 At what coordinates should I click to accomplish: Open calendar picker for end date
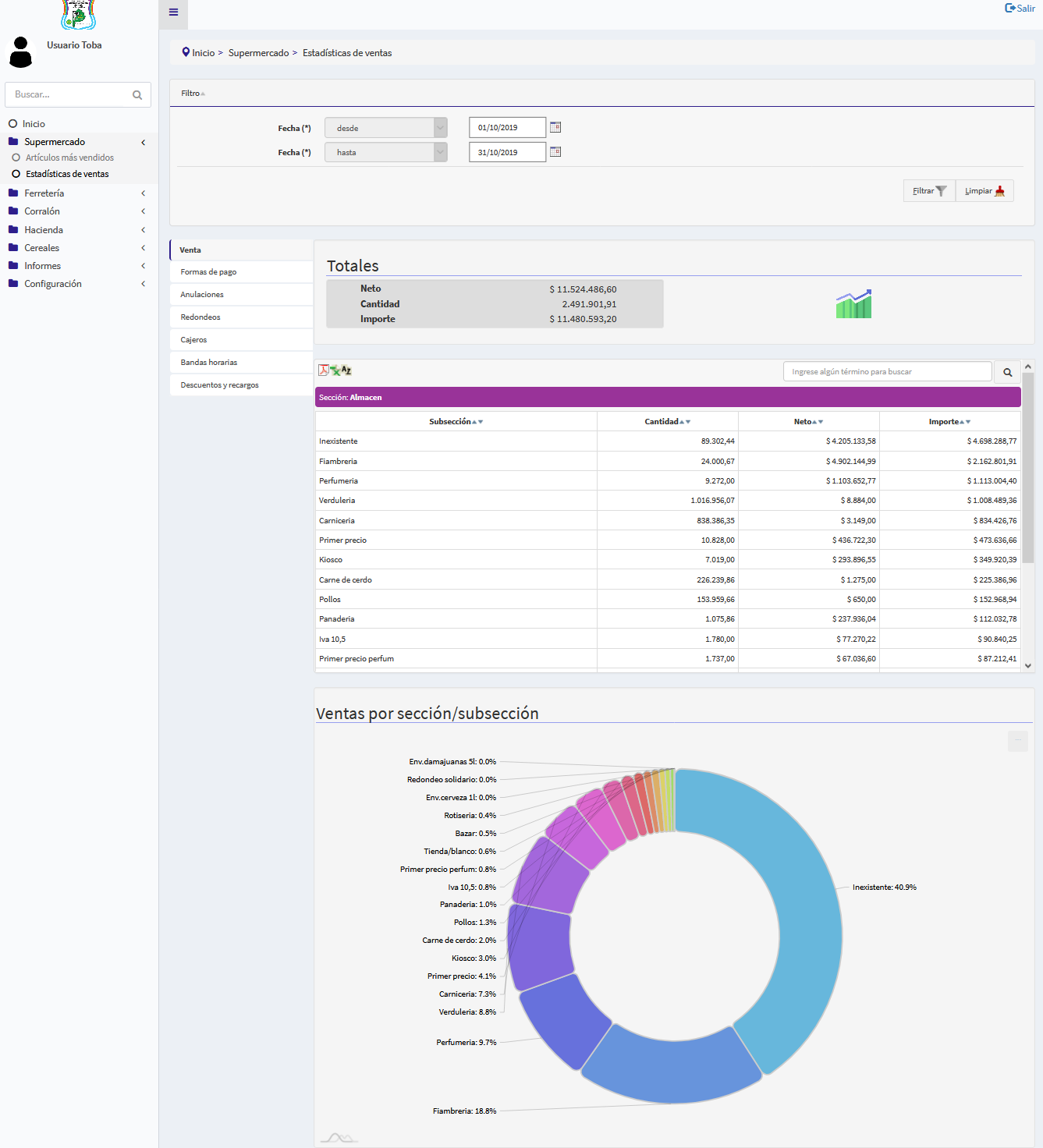pyautogui.click(x=555, y=152)
